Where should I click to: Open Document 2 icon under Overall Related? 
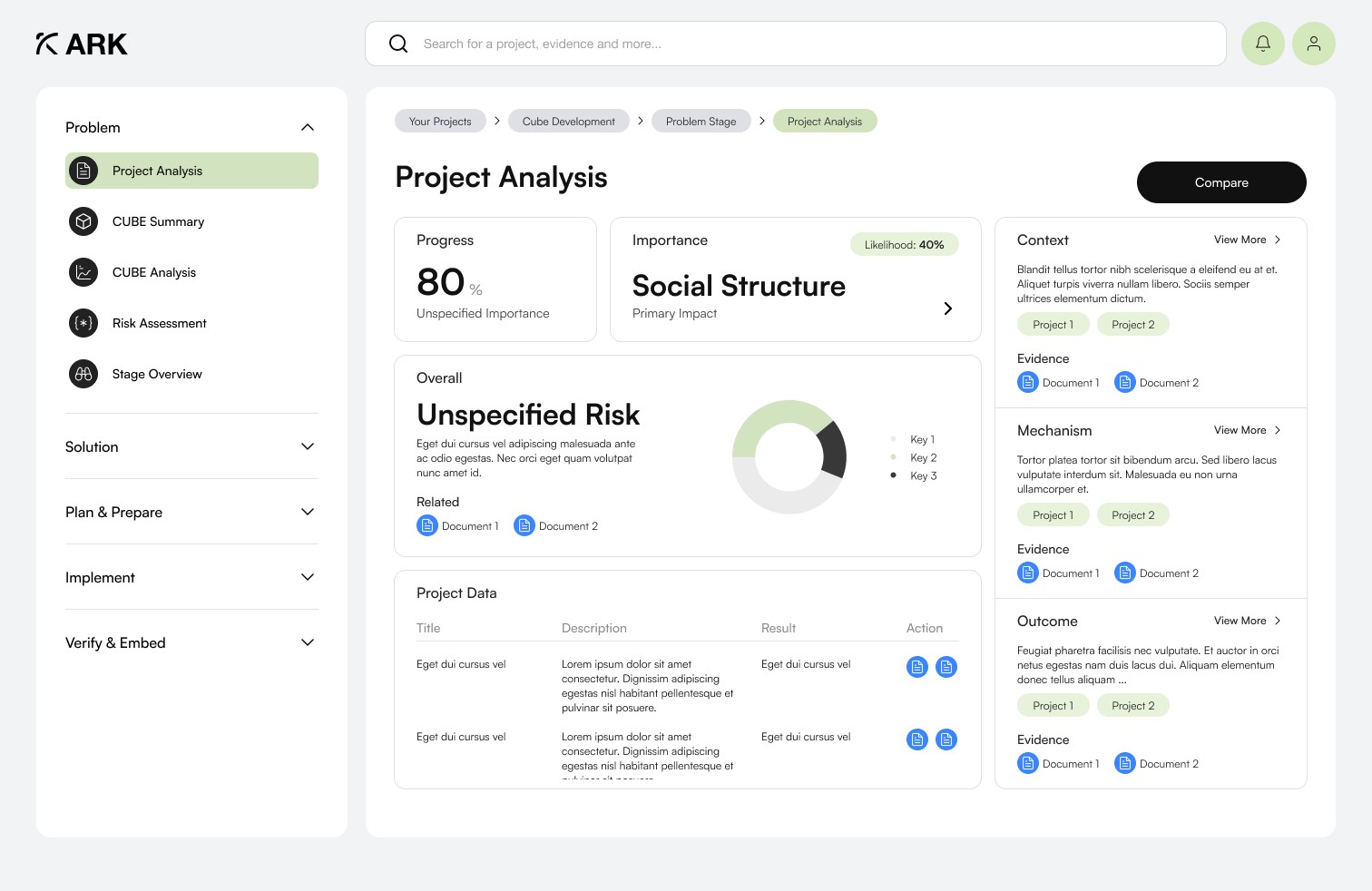coord(524,525)
